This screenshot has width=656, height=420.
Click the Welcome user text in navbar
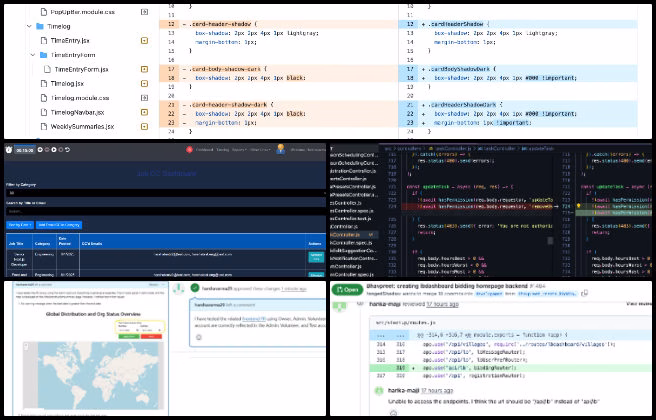[x=308, y=150]
